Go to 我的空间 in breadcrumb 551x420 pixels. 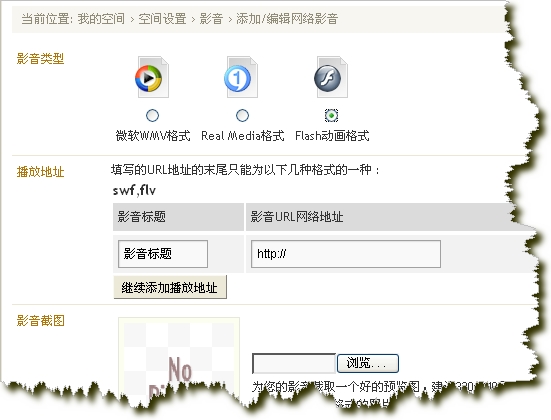coord(101,19)
